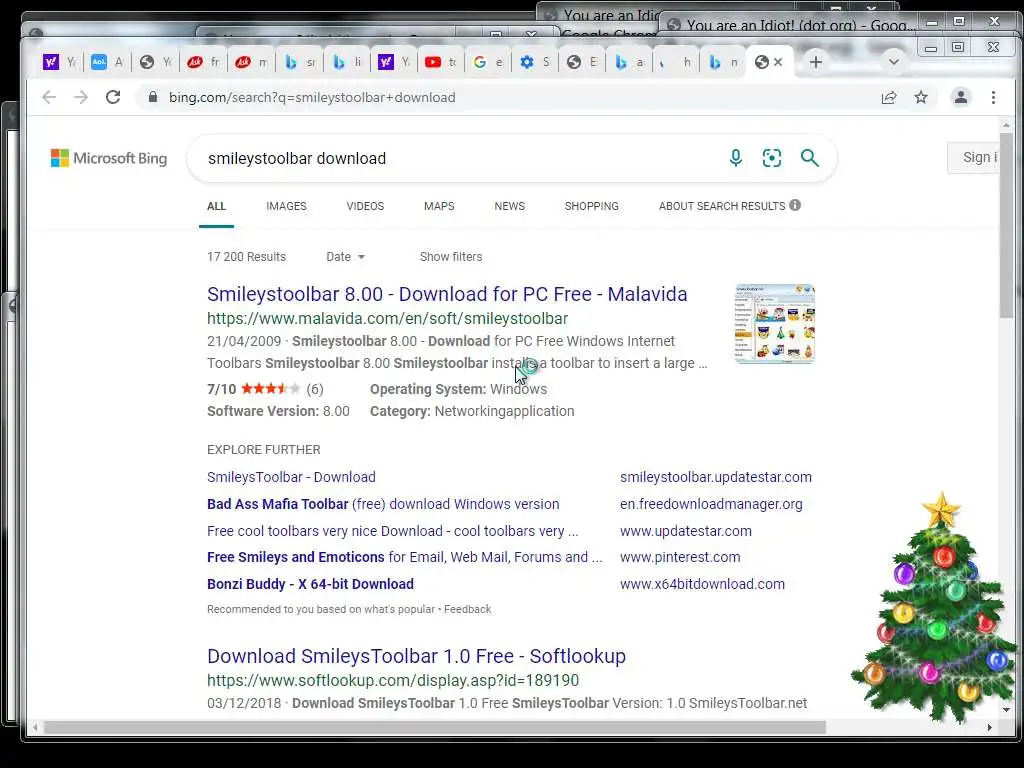Select the '17 200 Results' count text
1024x768 pixels.
pos(246,257)
